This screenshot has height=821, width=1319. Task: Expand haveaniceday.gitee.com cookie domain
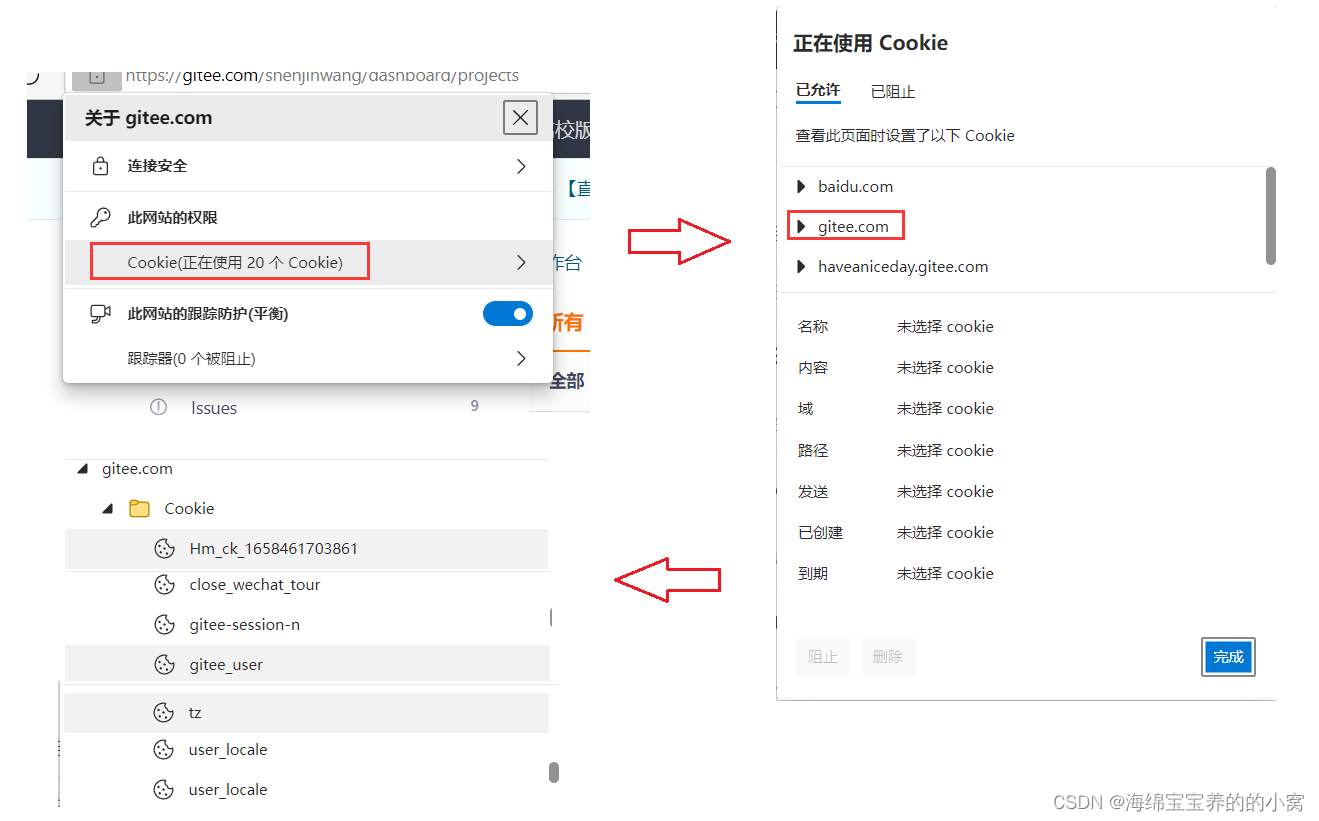click(801, 267)
